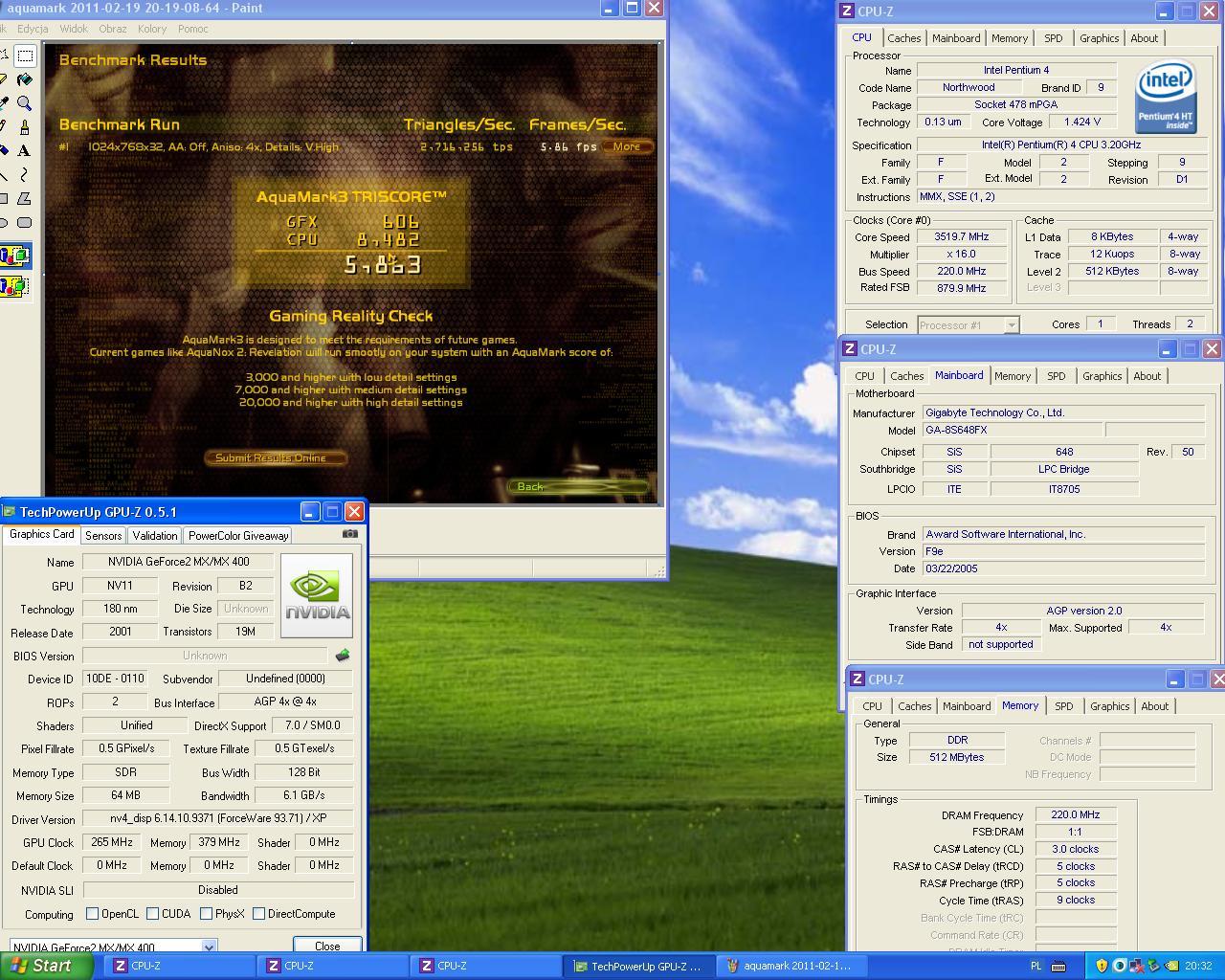1225x980 pixels.
Task: Choose transparent selection mode option in Paint
Action: point(14,286)
